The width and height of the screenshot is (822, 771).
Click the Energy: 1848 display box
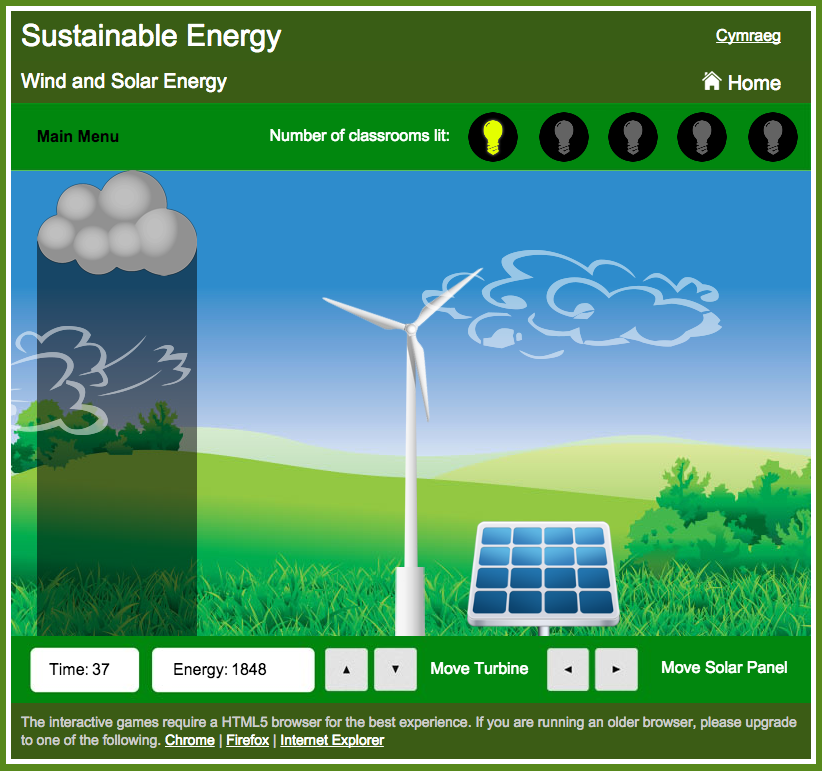coord(233,670)
